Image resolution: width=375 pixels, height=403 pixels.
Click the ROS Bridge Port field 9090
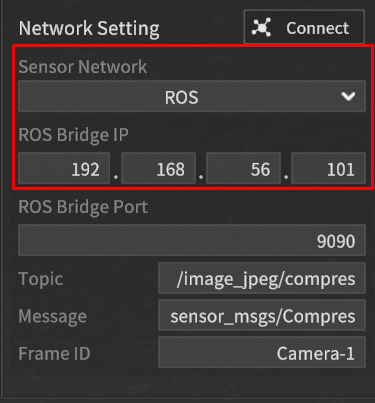point(192,240)
